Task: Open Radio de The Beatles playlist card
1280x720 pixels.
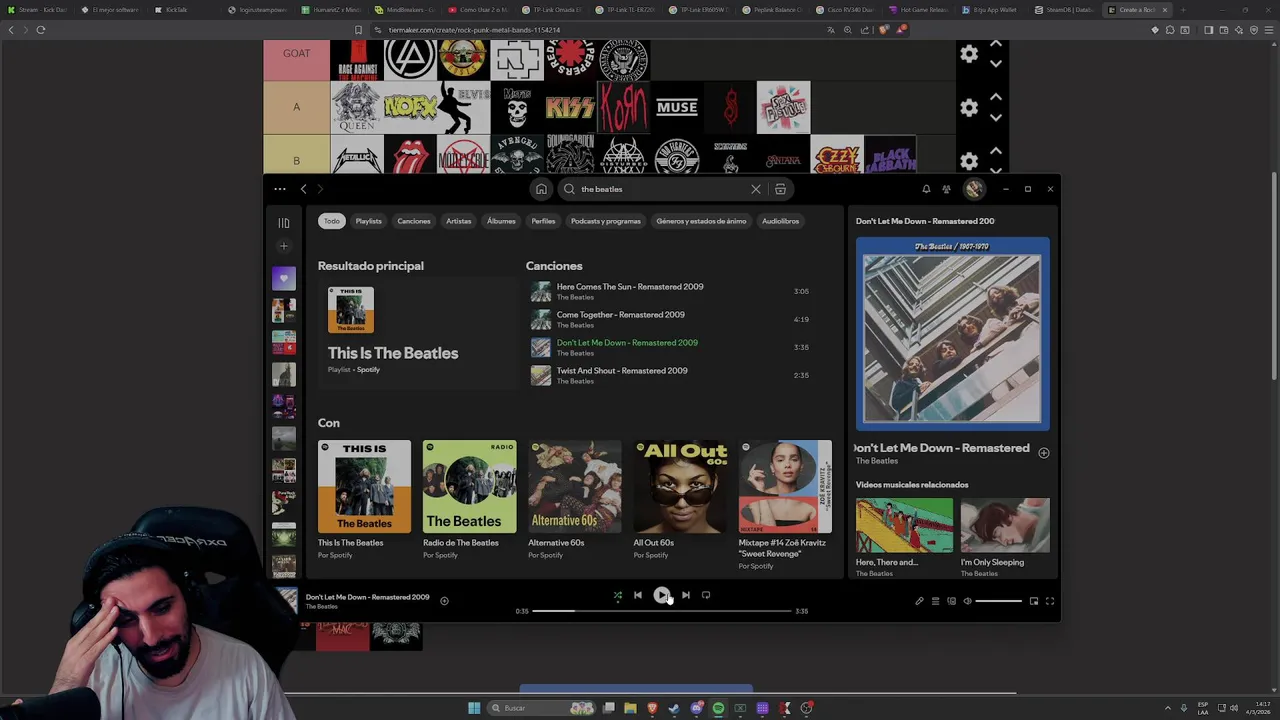Action: tap(469, 501)
